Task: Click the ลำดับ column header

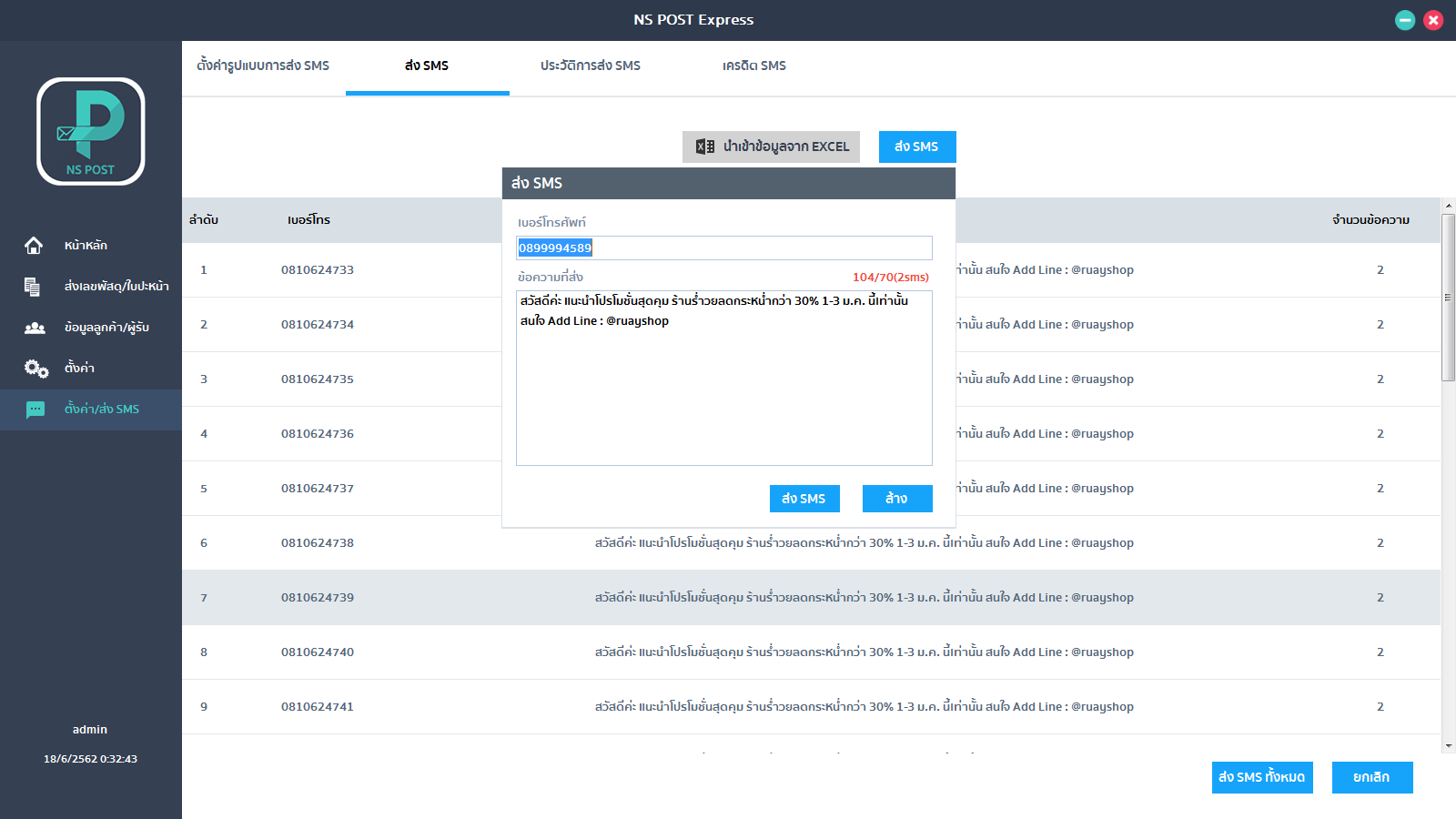Action: [x=204, y=219]
